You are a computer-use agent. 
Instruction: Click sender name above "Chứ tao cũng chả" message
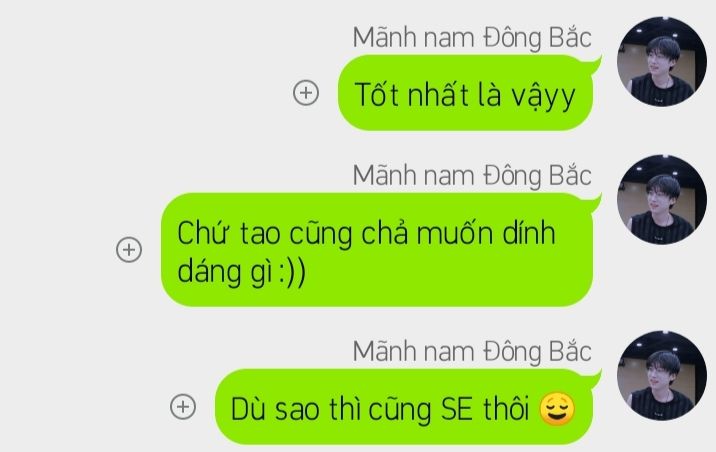click(472, 175)
